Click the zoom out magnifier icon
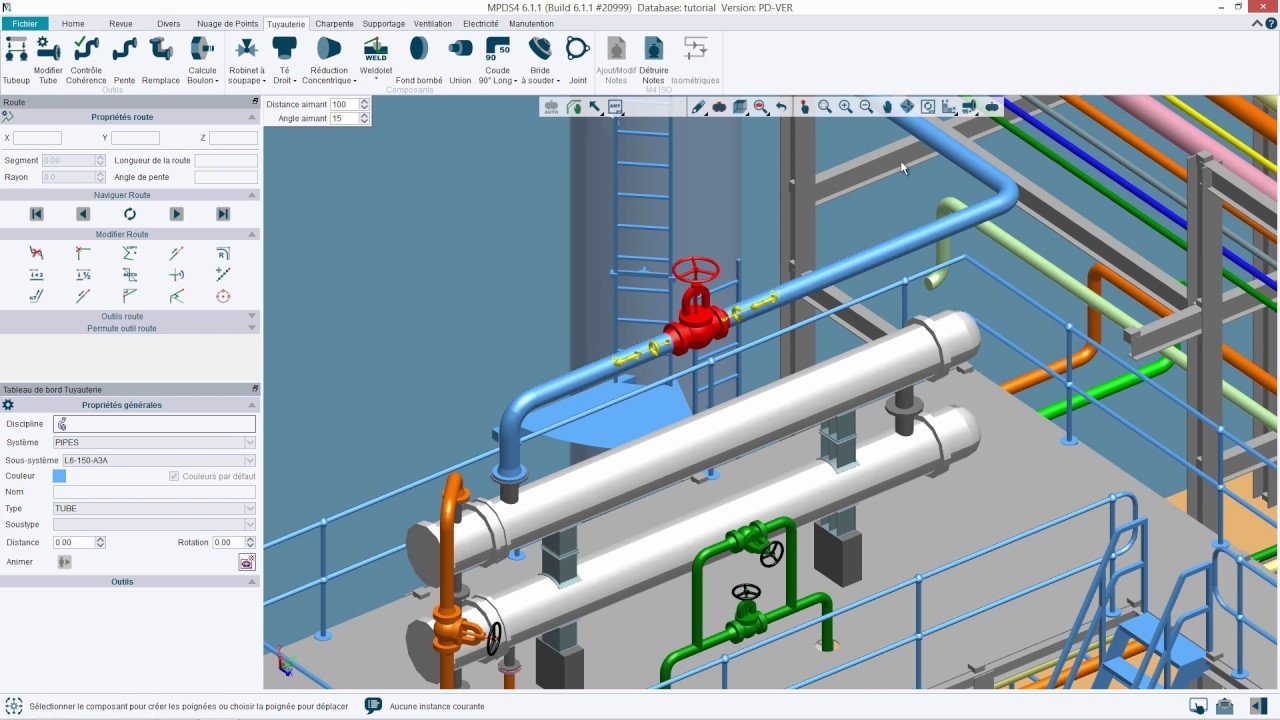1280x720 pixels. tap(866, 107)
